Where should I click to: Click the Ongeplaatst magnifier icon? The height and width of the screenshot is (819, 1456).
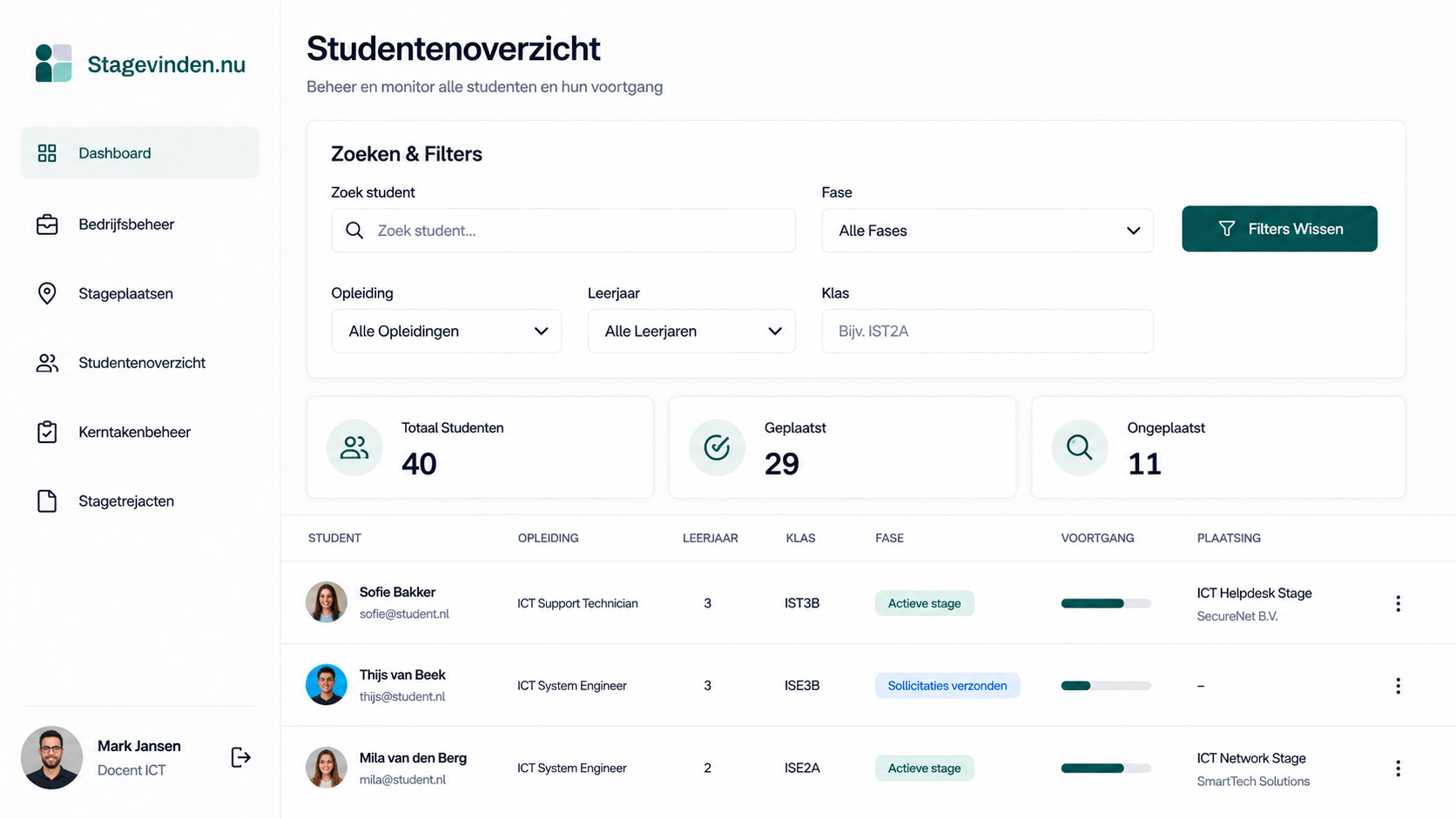(1080, 447)
